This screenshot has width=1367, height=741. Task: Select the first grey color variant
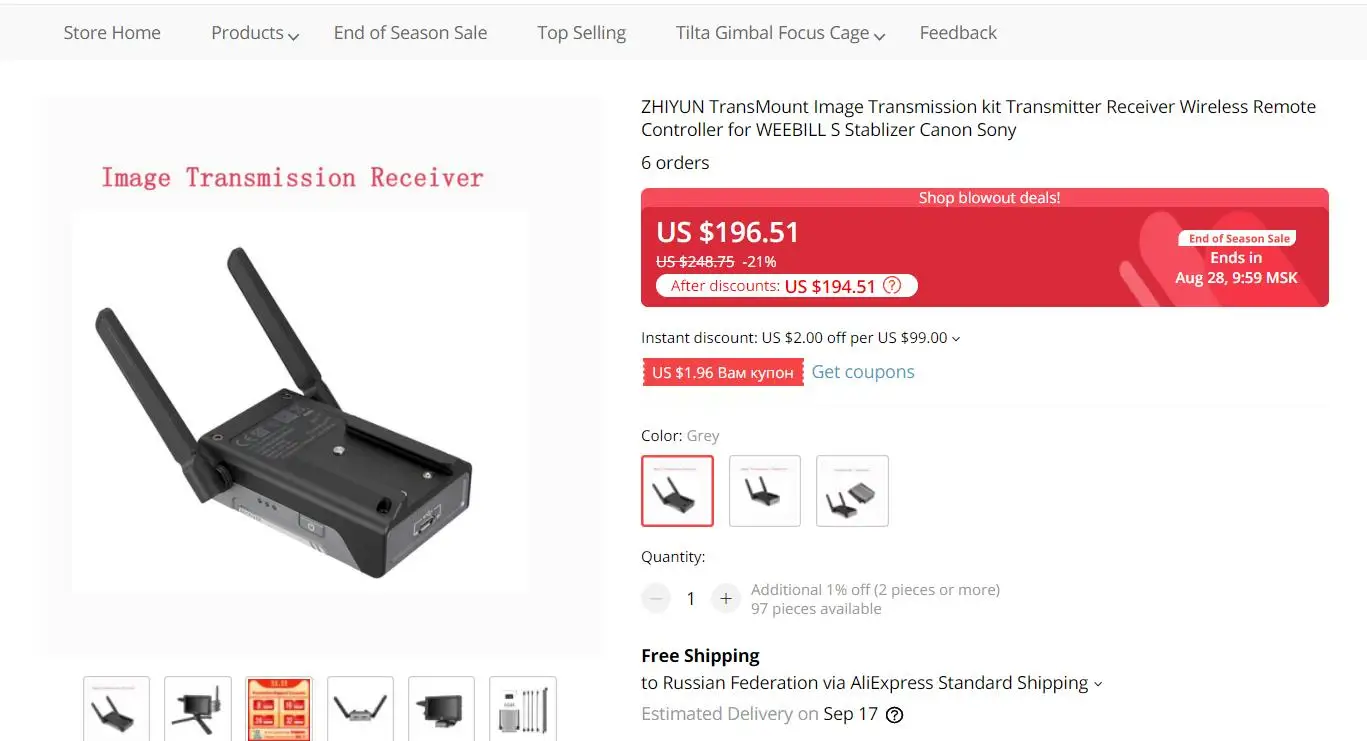(x=677, y=491)
